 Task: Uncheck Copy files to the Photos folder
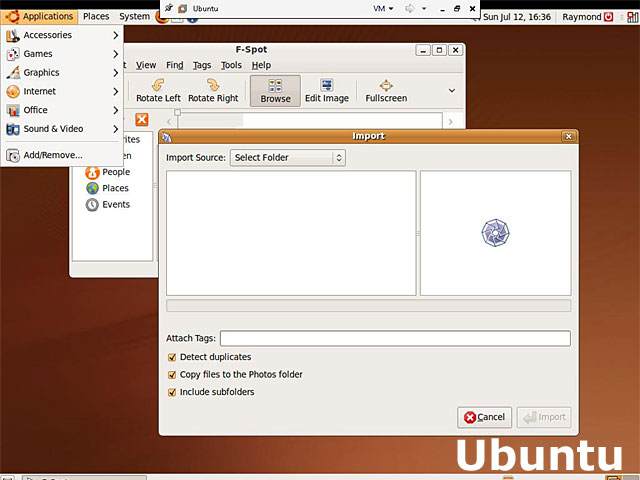tap(172, 375)
